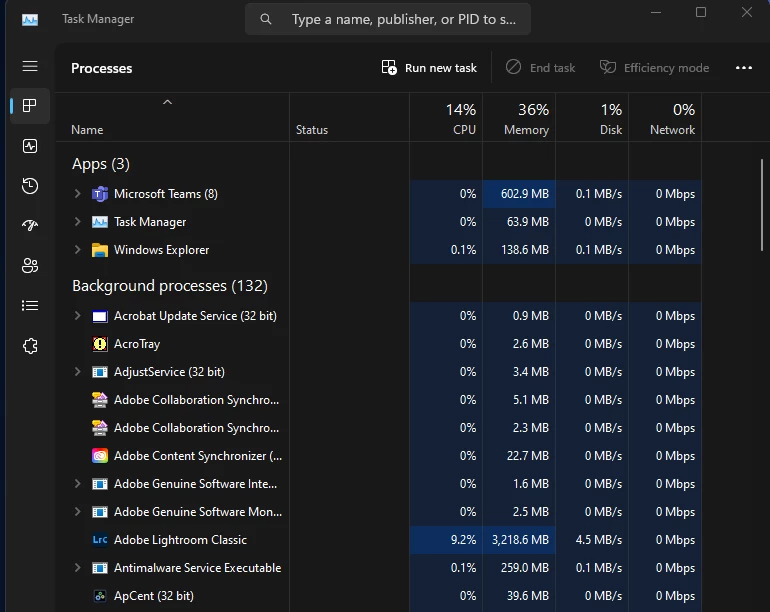Viewport: 770px width, 612px height.
Task: Open the Performance page icon
Action: pos(30,146)
